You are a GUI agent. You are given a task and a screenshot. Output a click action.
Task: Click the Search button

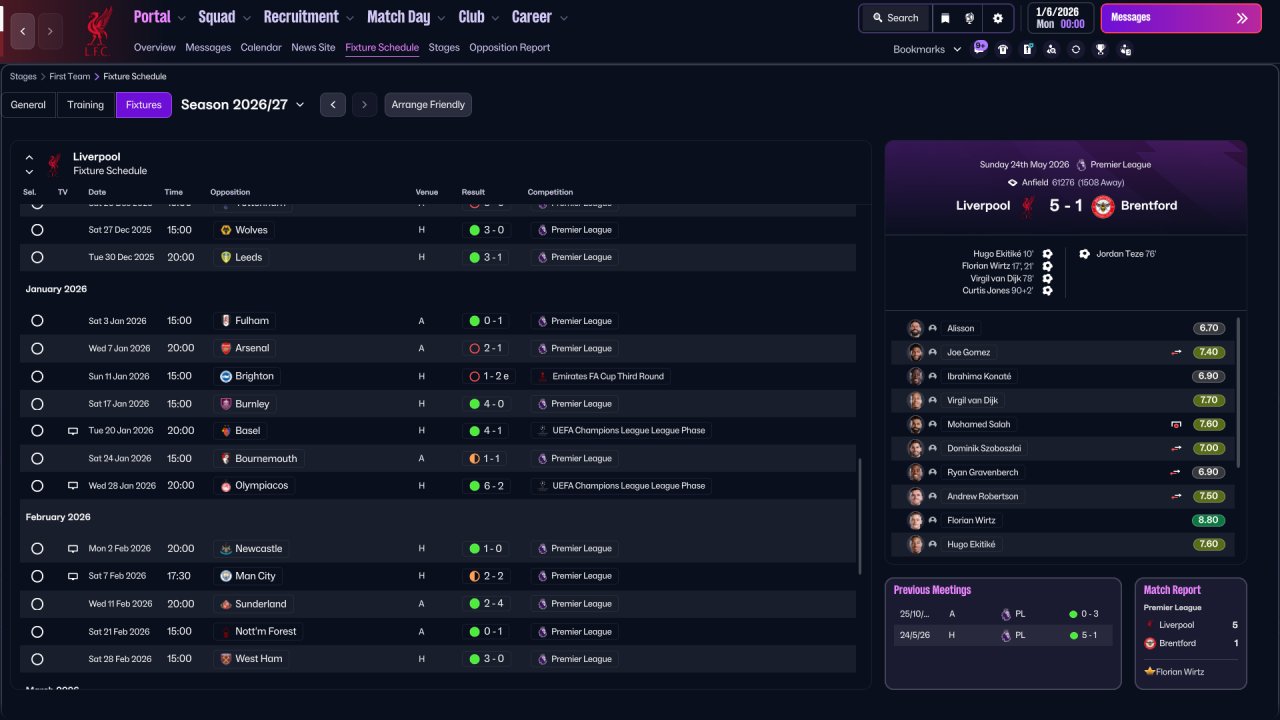pos(895,18)
